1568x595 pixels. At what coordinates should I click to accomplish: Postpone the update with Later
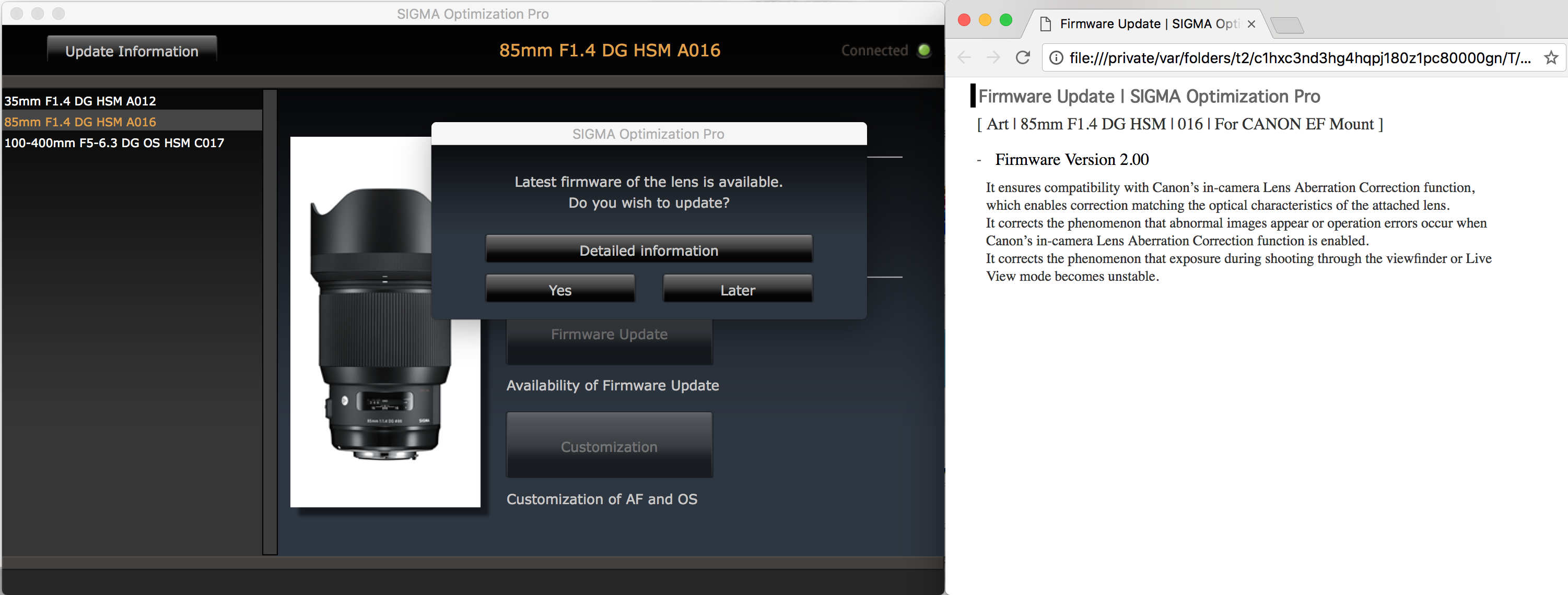coord(738,290)
